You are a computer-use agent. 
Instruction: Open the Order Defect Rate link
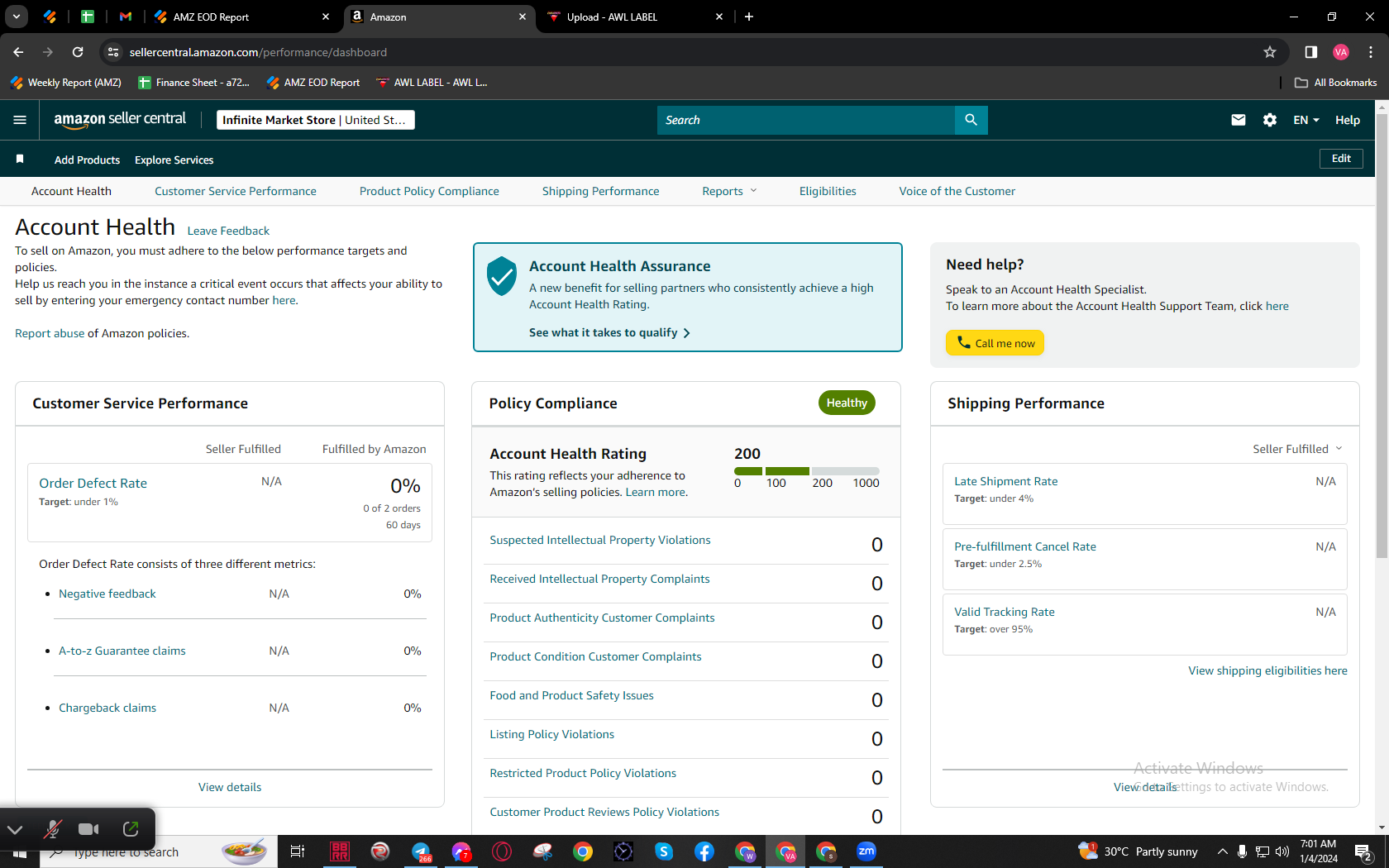(93, 483)
